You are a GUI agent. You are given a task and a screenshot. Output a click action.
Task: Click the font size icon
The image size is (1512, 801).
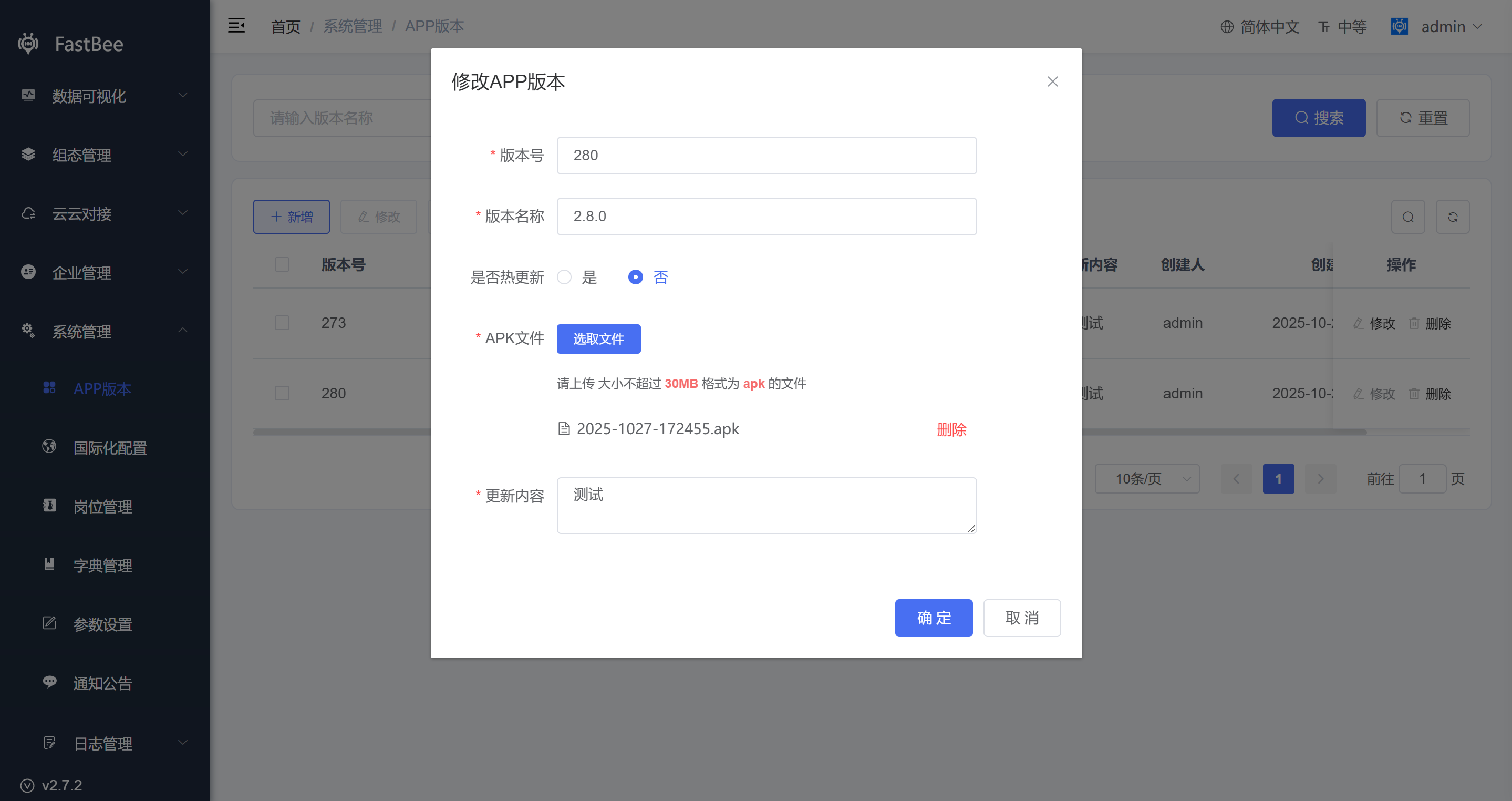pyautogui.click(x=1323, y=27)
